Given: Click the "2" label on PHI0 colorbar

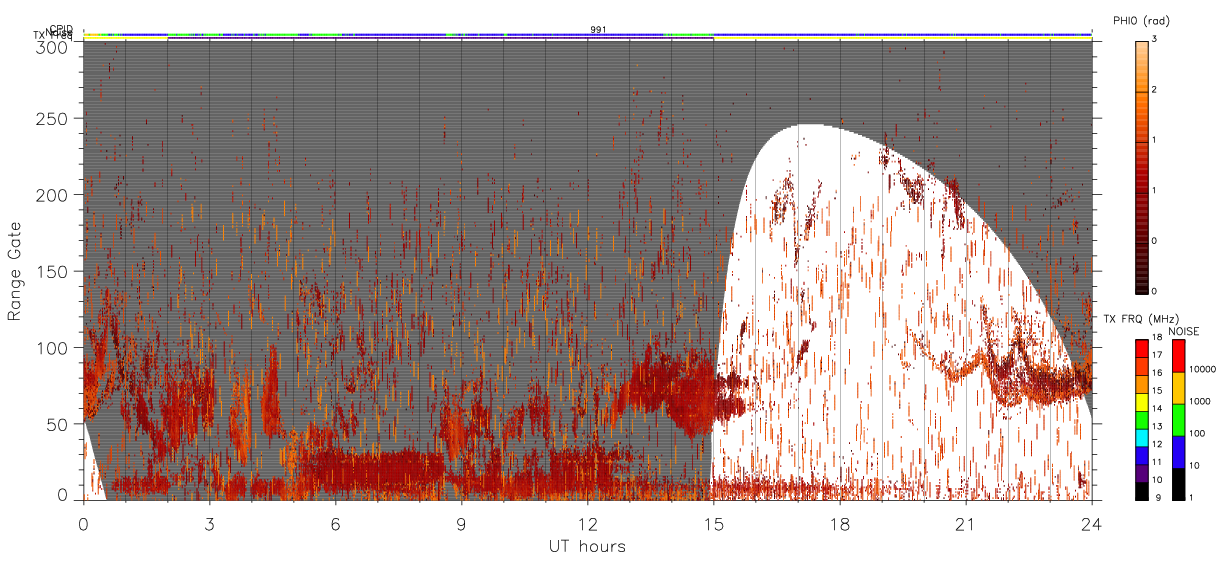Looking at the screenshot, I should tap(1153, 91).
